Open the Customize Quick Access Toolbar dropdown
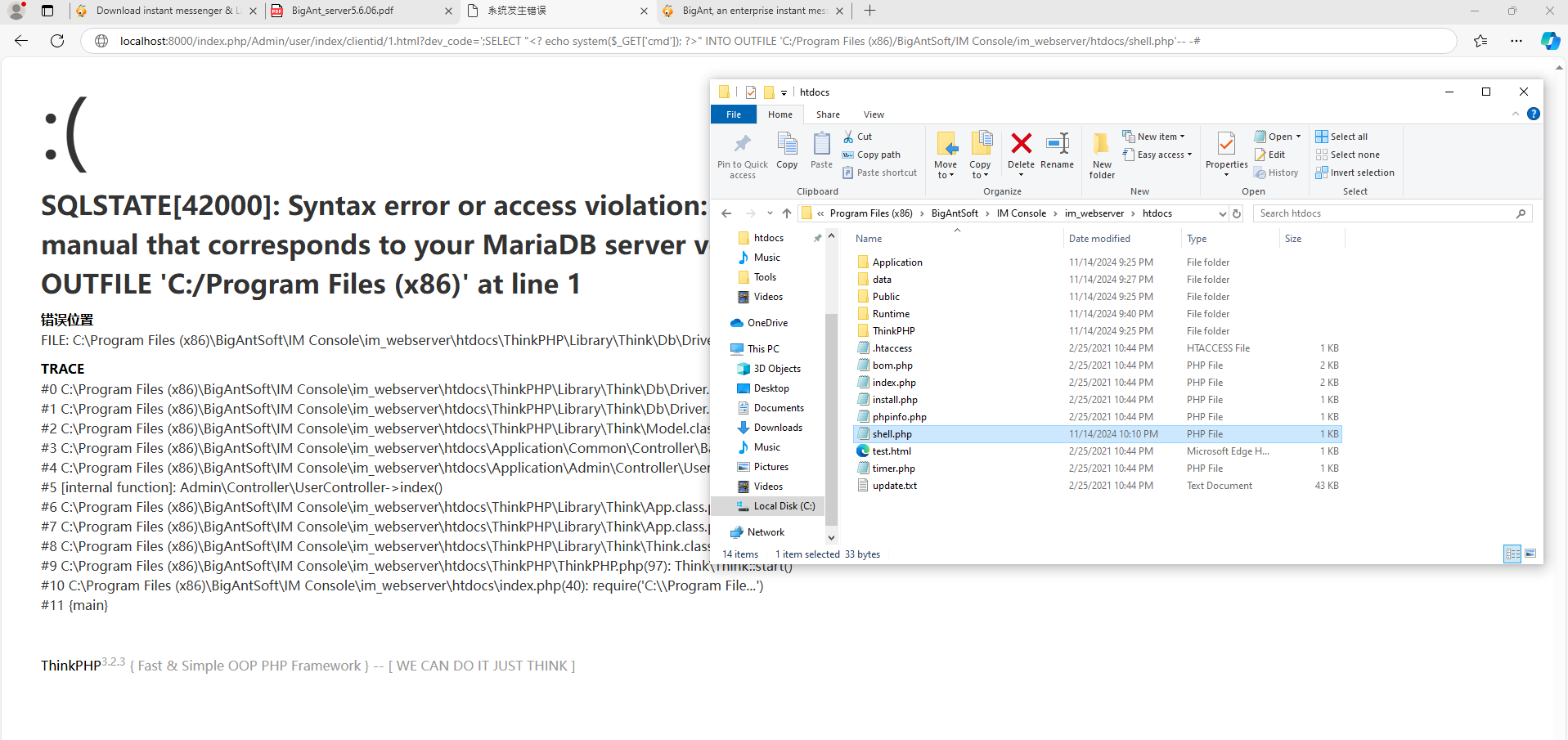Image resolution: width=1568 pixels, height=740 pixels. click(x=784, y=92)
